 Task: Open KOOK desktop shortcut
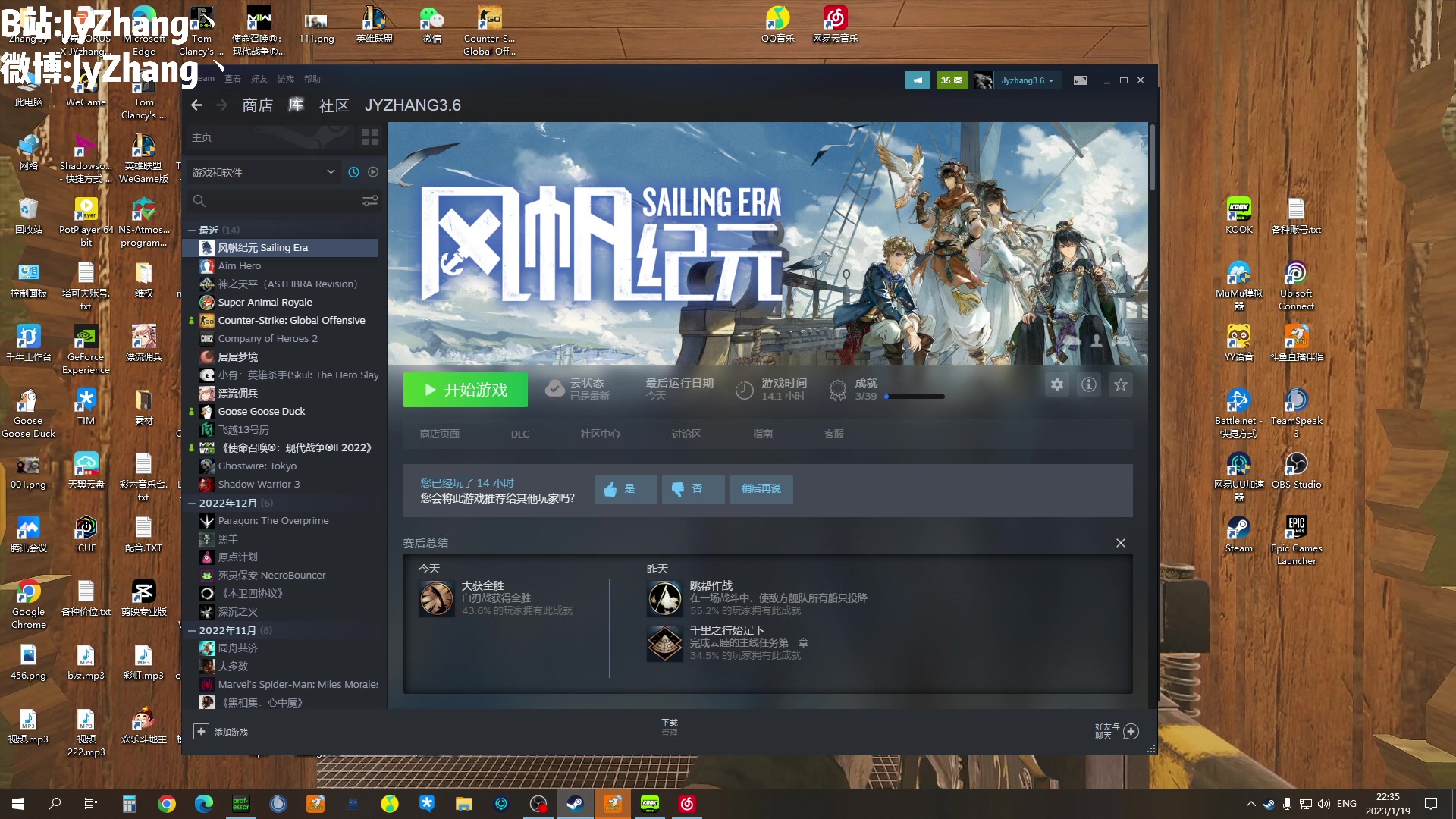[1239, 215]
